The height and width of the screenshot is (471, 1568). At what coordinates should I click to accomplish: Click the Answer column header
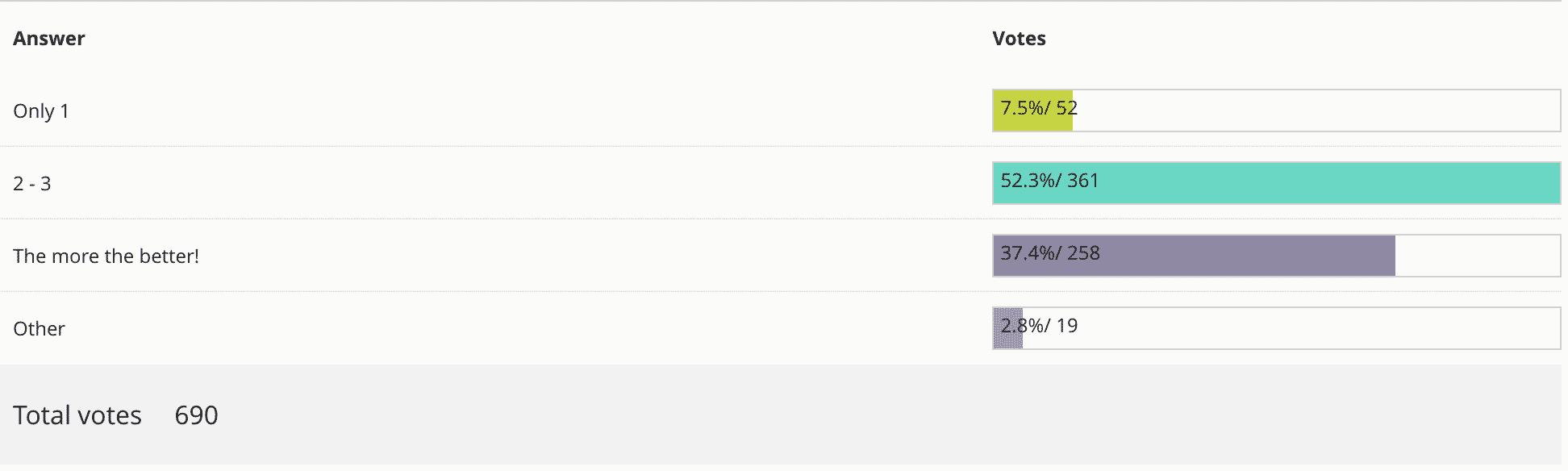[48, 39]
